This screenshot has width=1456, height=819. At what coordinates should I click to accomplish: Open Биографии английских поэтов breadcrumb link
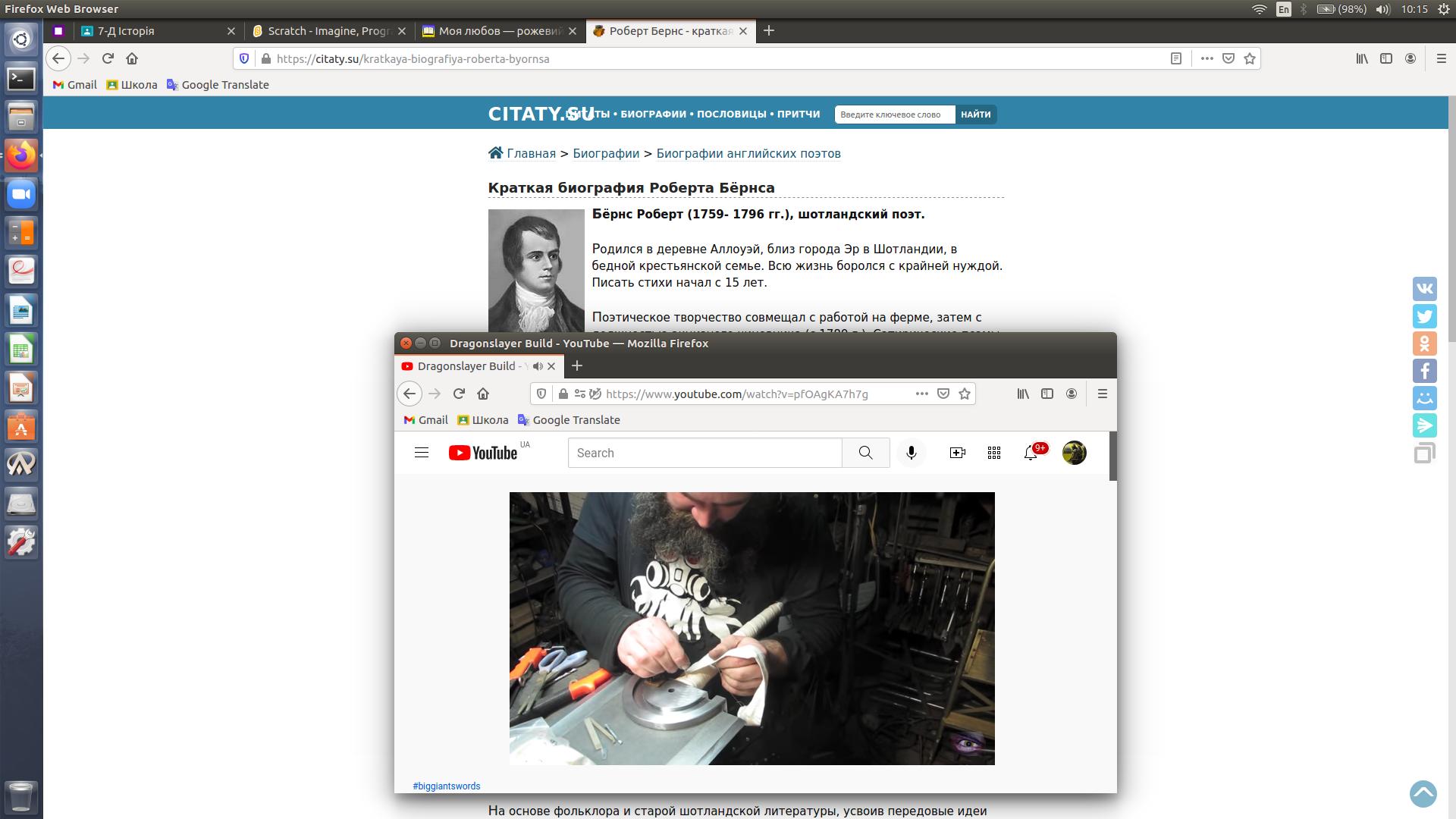coord(748,153)
